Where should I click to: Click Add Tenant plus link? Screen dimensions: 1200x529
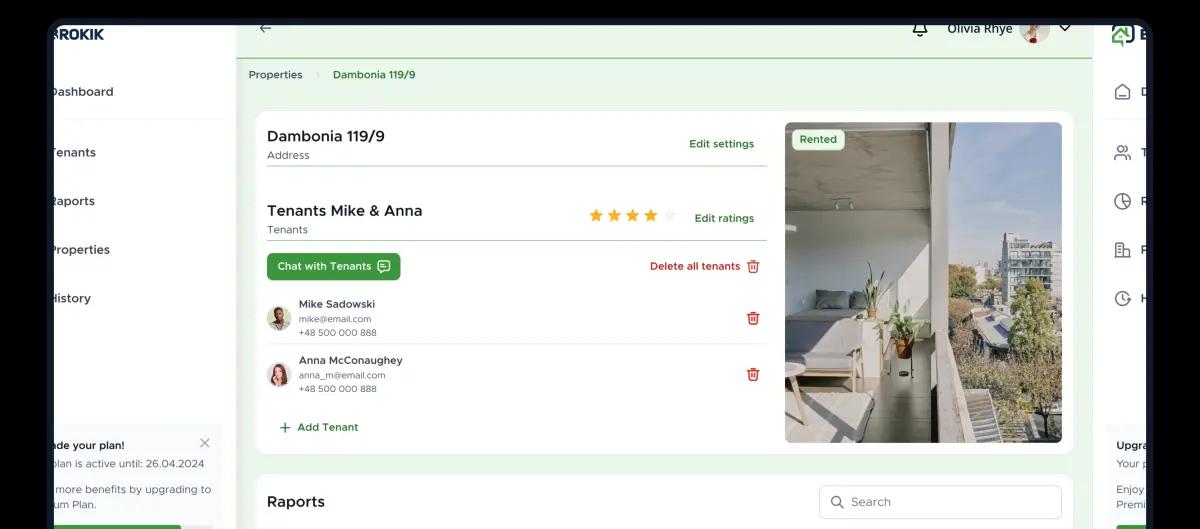(318, 427)
